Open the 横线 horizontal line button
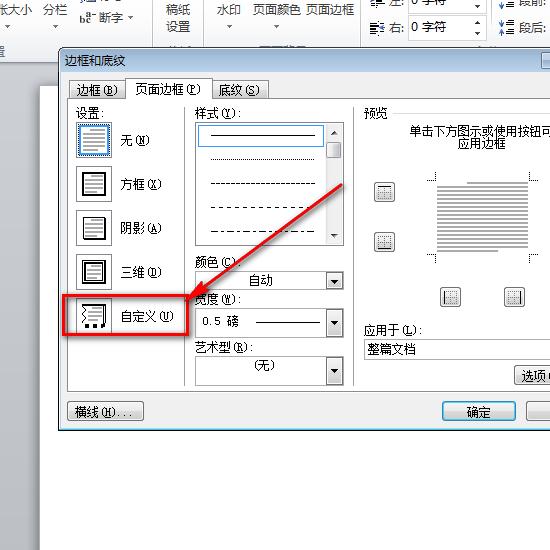The width and height of the screenshot is (550, 550). (x=105, y=411)
